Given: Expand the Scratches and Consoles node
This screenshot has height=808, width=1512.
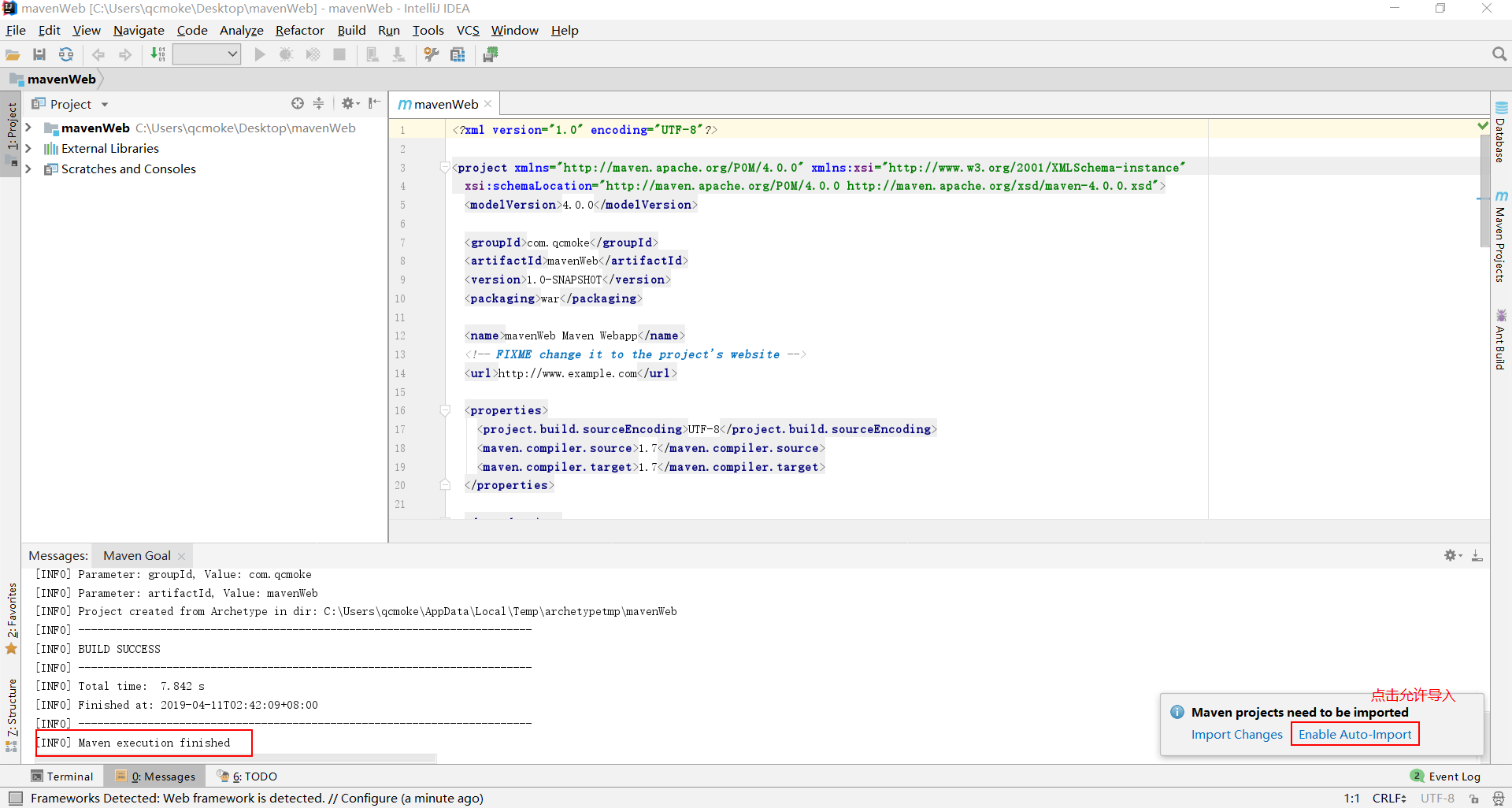Looking at the screenshot, I should (28, 169).
